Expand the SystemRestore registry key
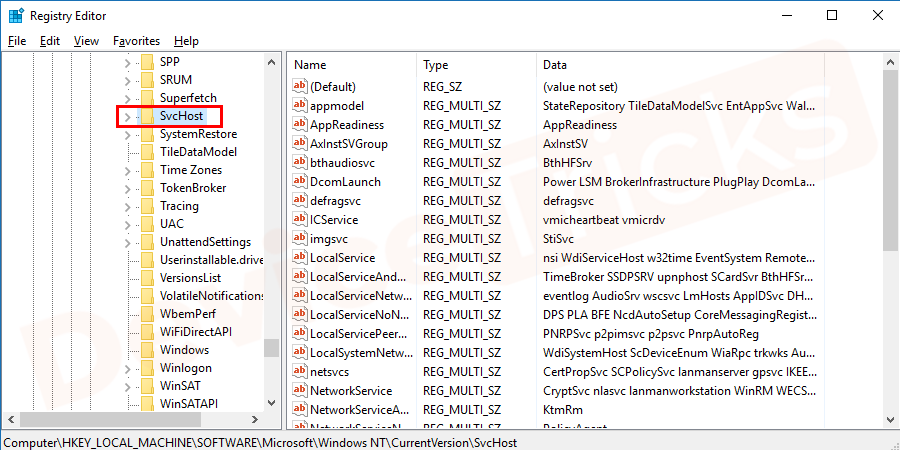The width and height of the screenshot is (900, 450). (127, 134)
